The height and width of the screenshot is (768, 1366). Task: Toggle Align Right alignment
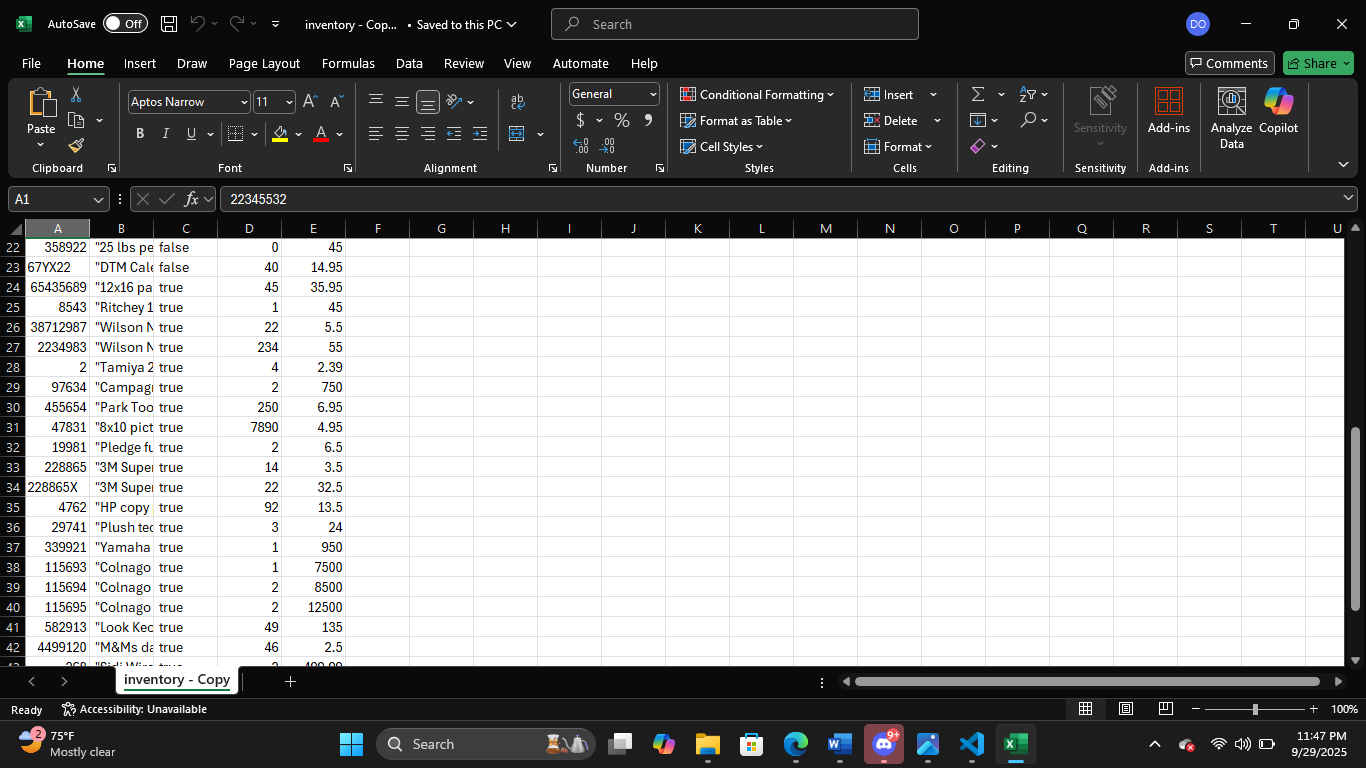428,133
